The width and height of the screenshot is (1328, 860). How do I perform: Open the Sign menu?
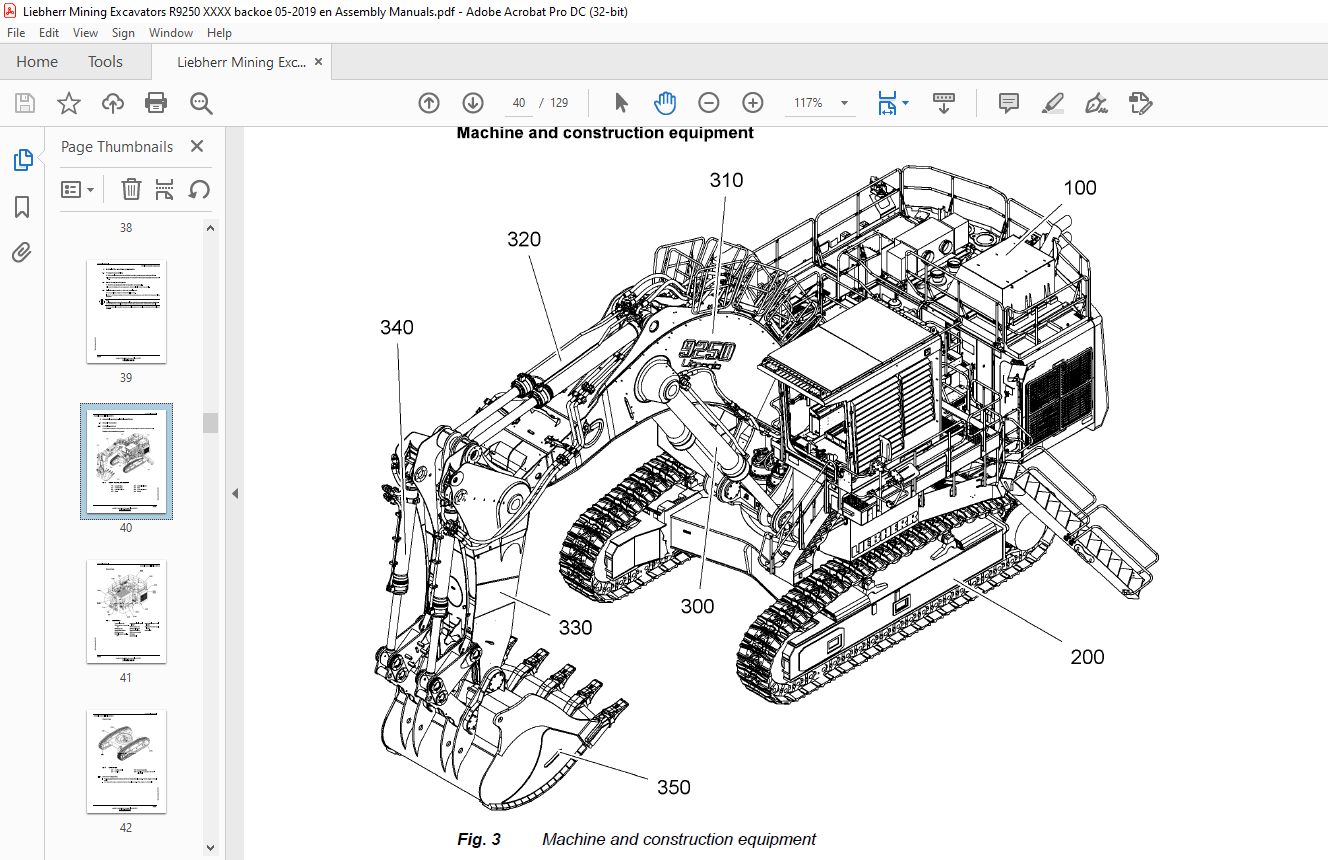pyautogui.click(x=123, y=33)
